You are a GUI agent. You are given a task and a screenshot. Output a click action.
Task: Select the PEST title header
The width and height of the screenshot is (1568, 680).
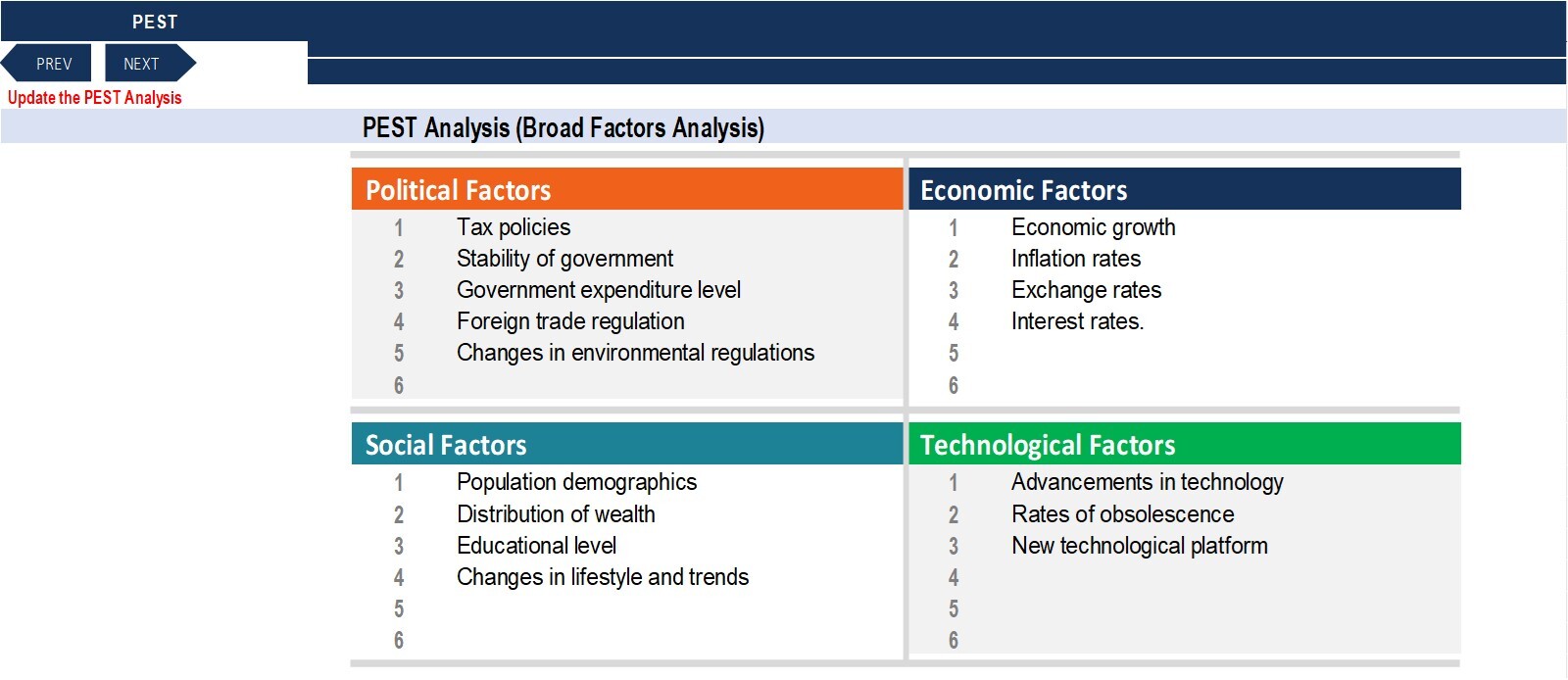click(x=155, y=22)
